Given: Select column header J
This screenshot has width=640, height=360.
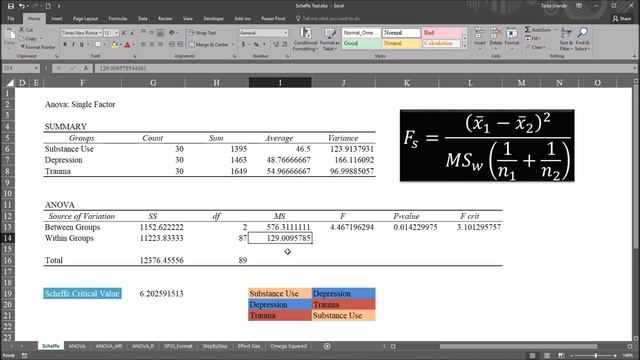Looking at the screenshot, I should 343,83.
